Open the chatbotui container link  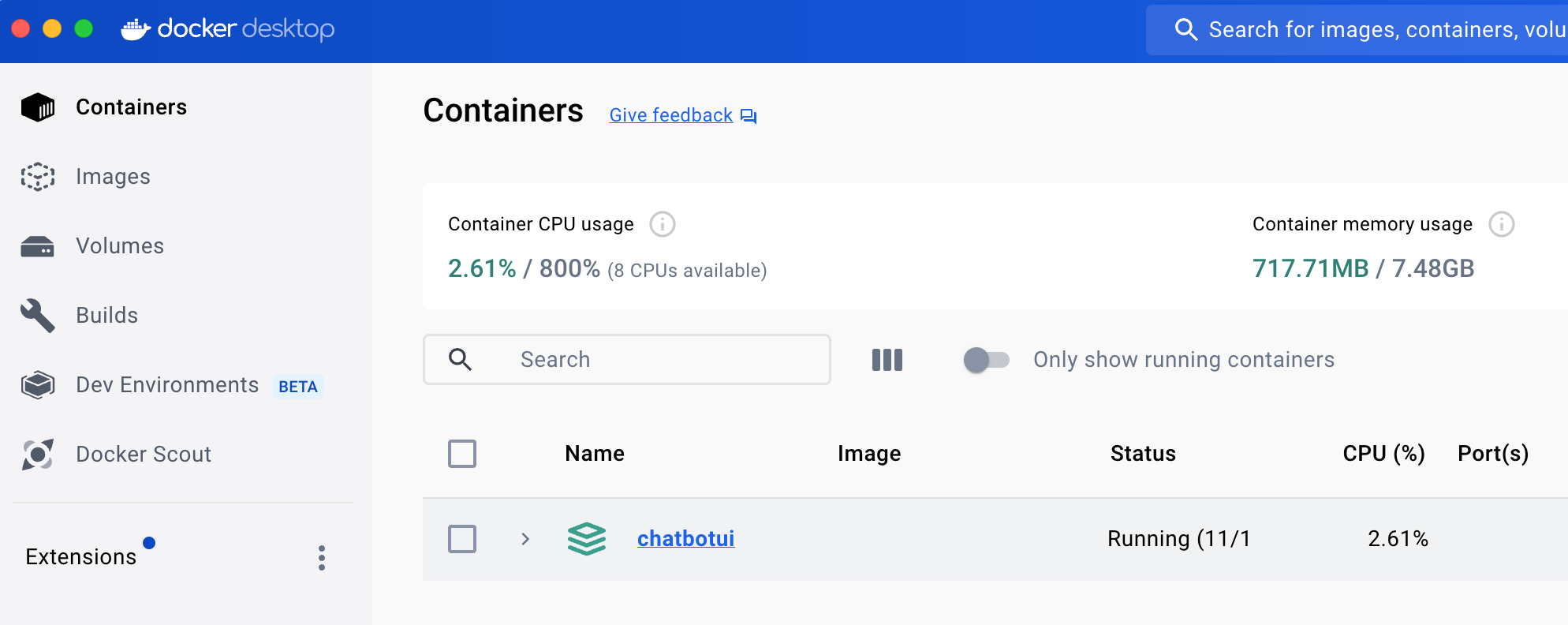685,539
